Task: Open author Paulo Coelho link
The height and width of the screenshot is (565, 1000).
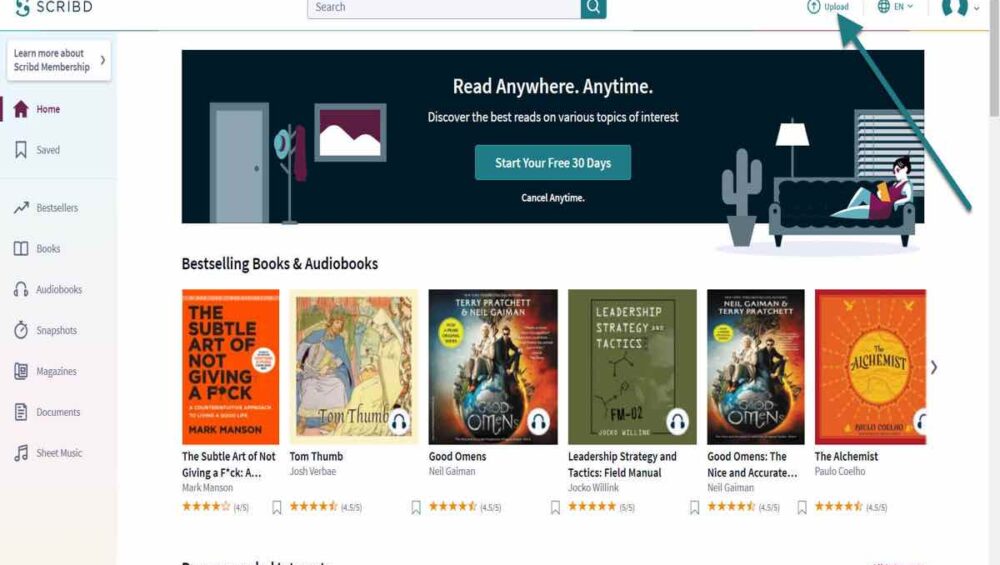Action: point(840,471)
